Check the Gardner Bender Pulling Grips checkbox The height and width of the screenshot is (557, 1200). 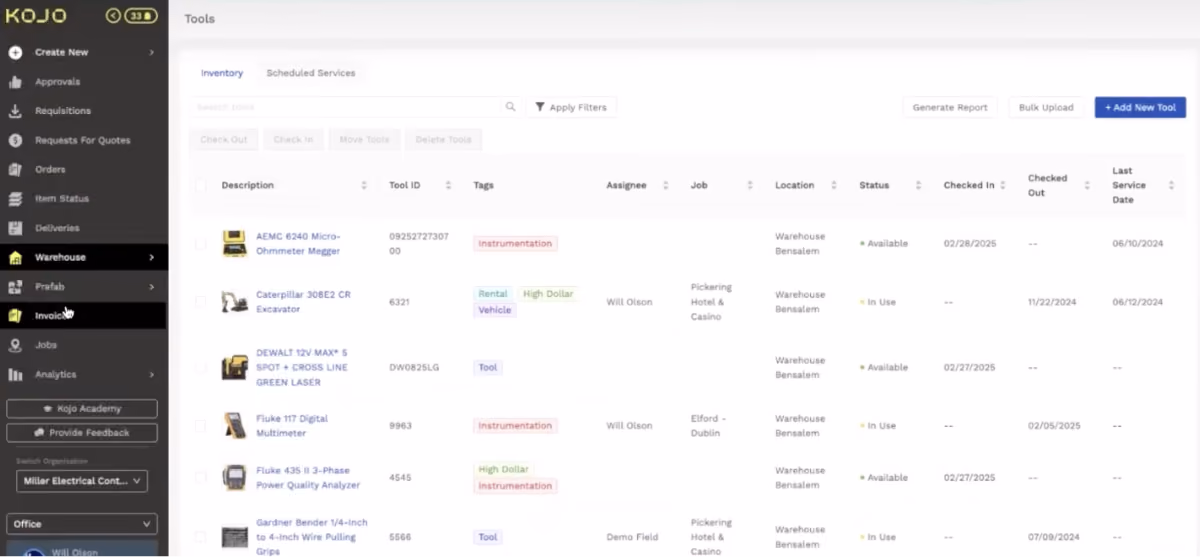click(201, 537)
